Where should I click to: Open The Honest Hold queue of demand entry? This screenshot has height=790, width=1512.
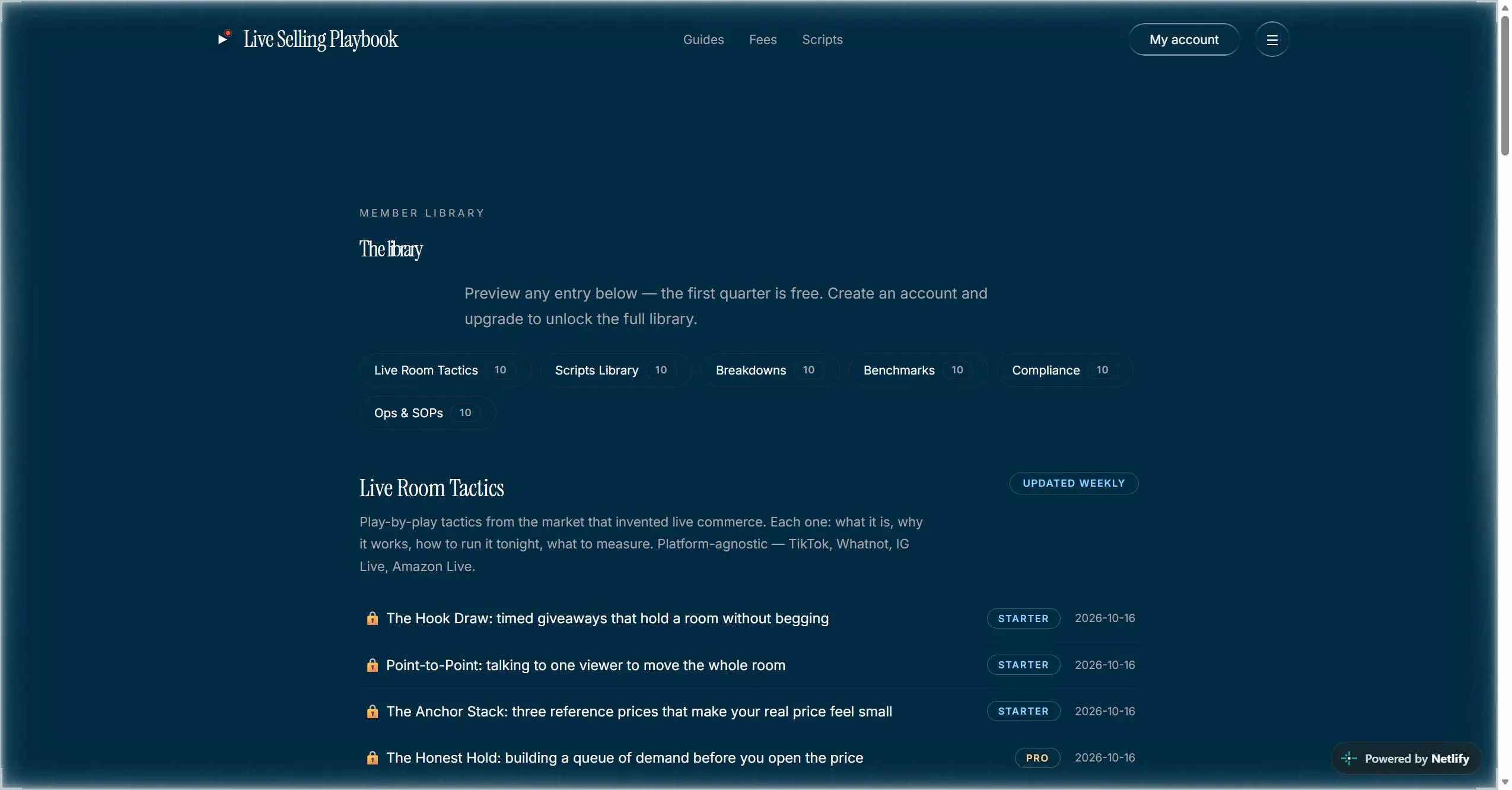click(x=625, y=758)
